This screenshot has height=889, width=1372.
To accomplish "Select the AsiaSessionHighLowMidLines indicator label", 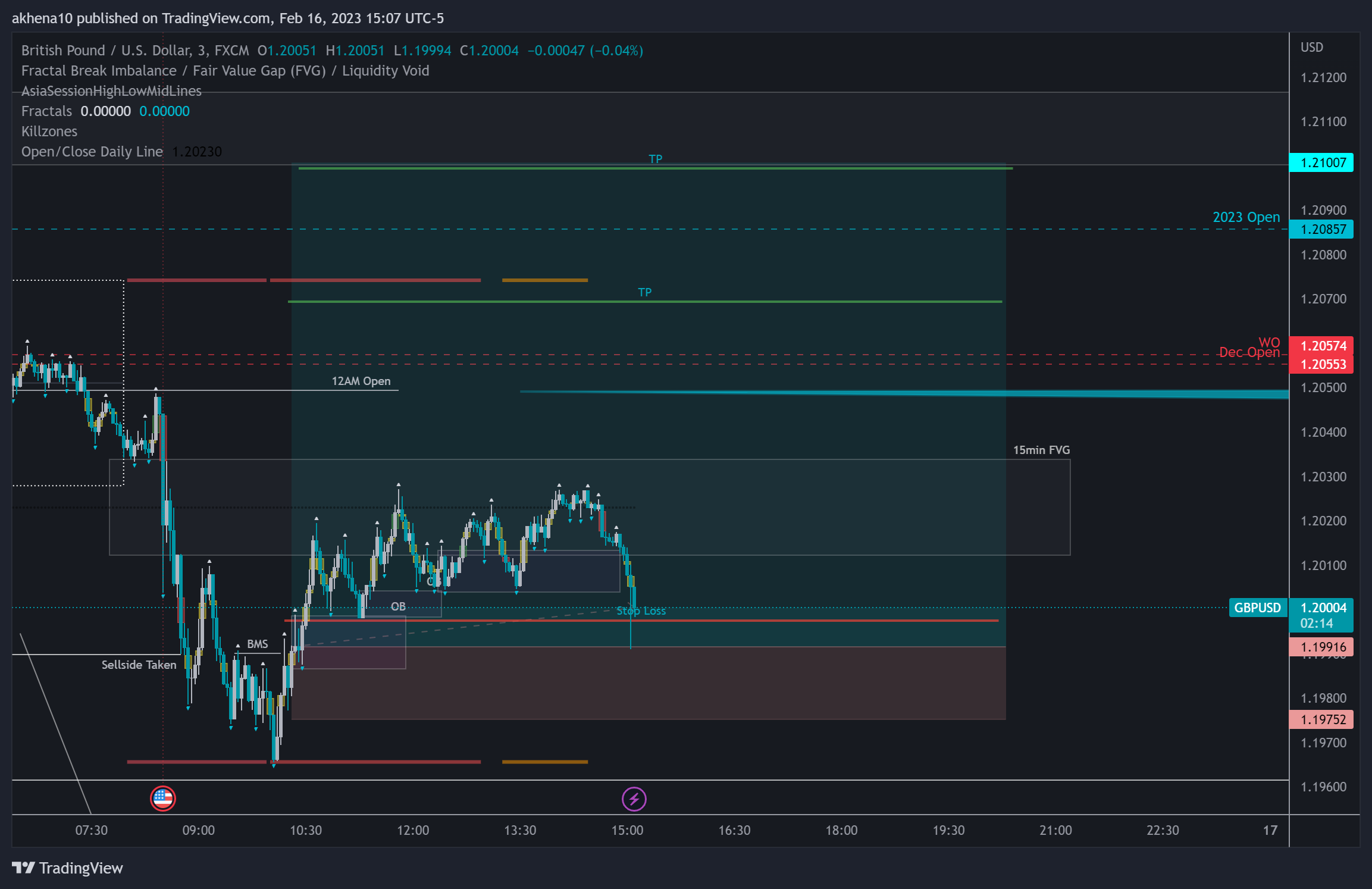I will coord(111,91).
